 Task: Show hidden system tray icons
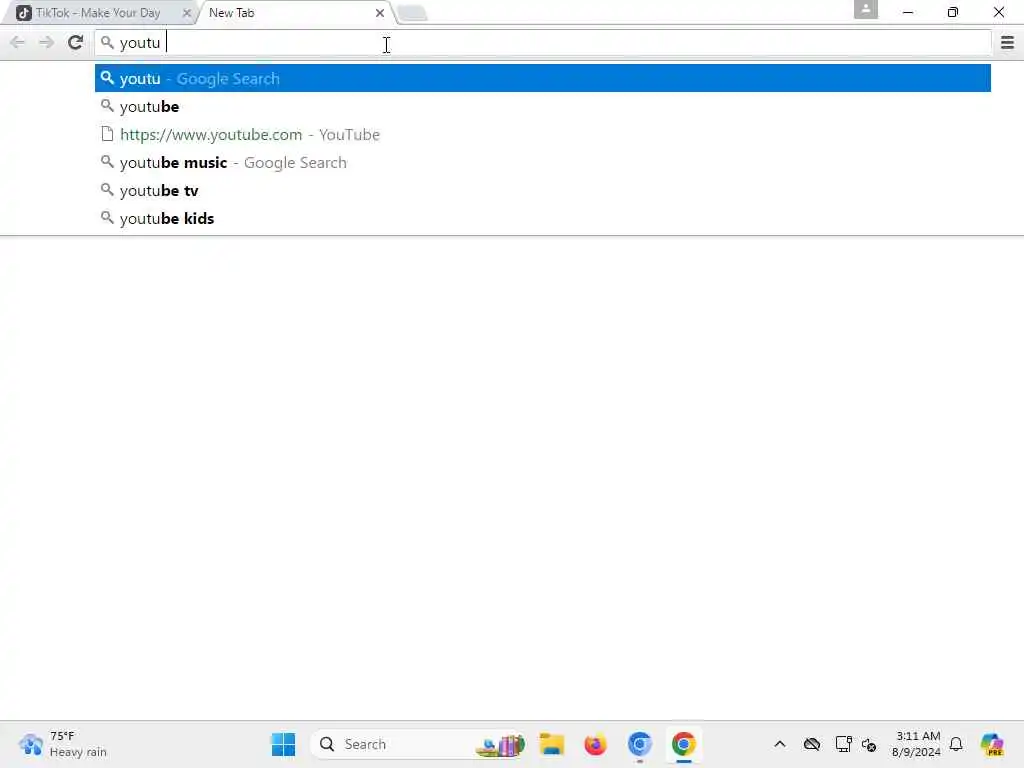780,744
